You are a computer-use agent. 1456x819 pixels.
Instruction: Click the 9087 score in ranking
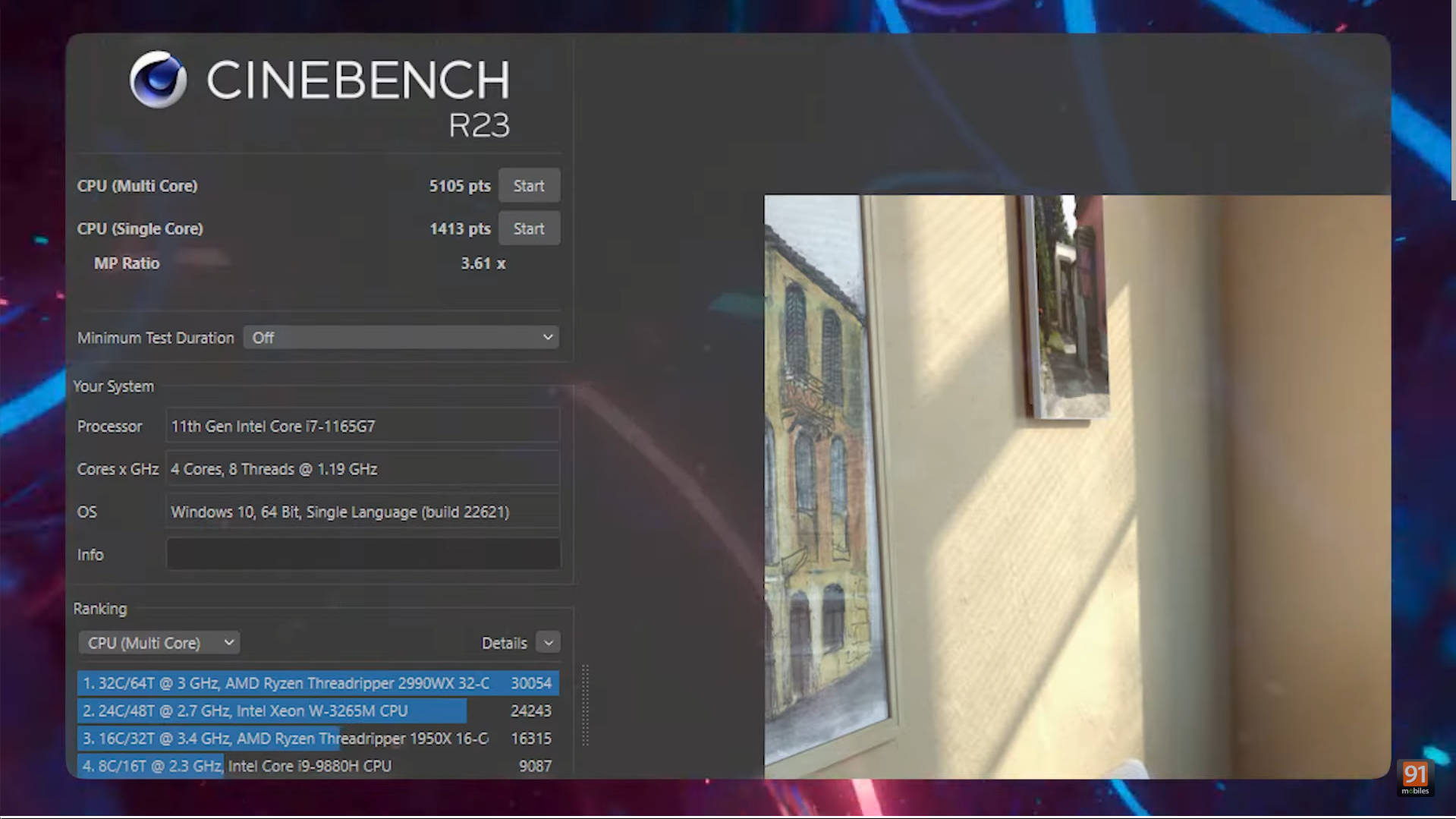click(535, 766)
